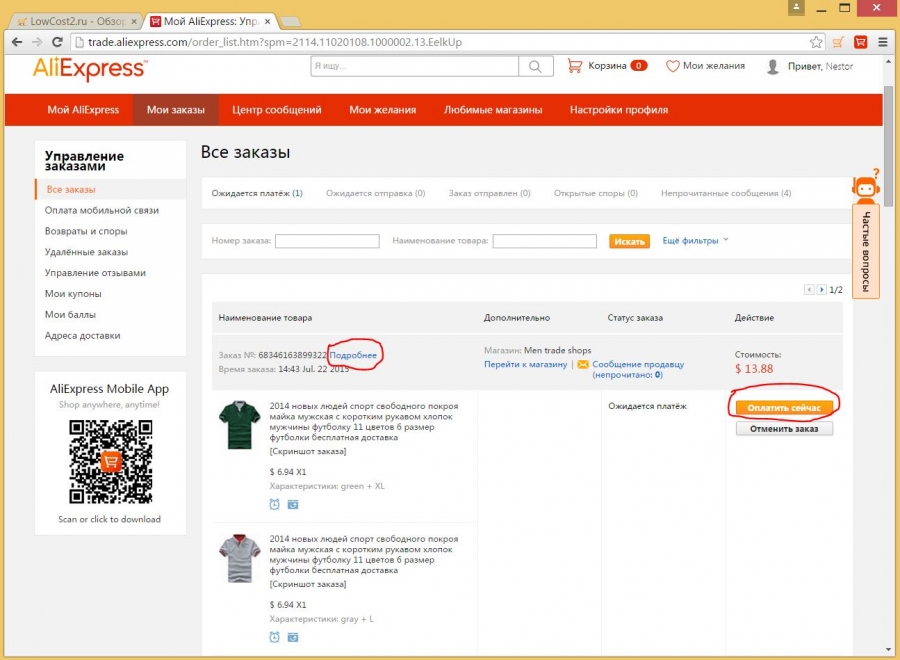Select Все заказы in the sidebar
Viewport: 900px width, 660px height.
pyautogui.click(x=110, y=189)
